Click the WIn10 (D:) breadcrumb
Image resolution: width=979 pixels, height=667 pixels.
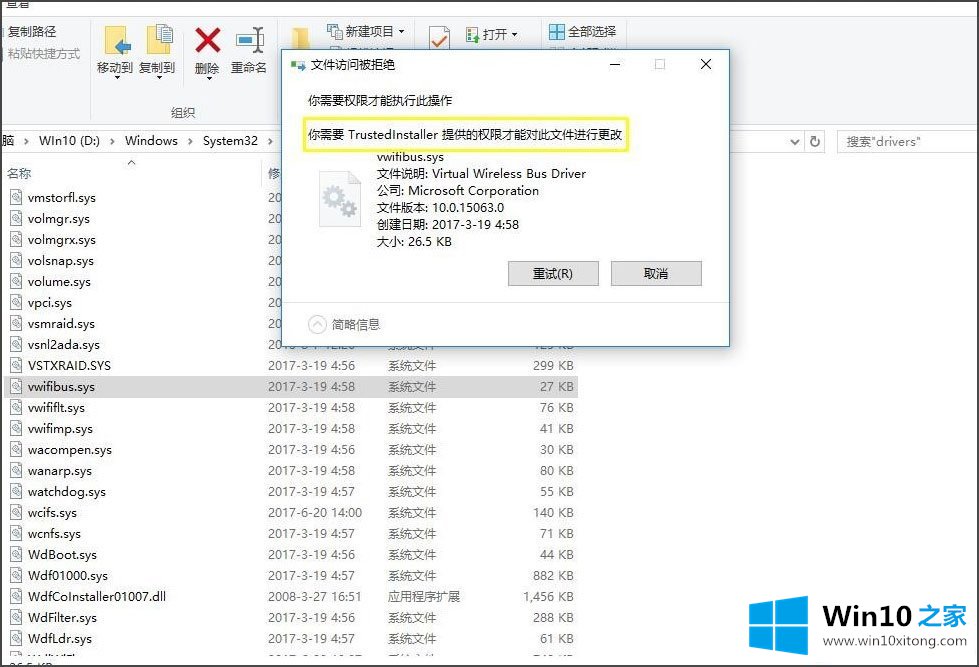[69, 141]
